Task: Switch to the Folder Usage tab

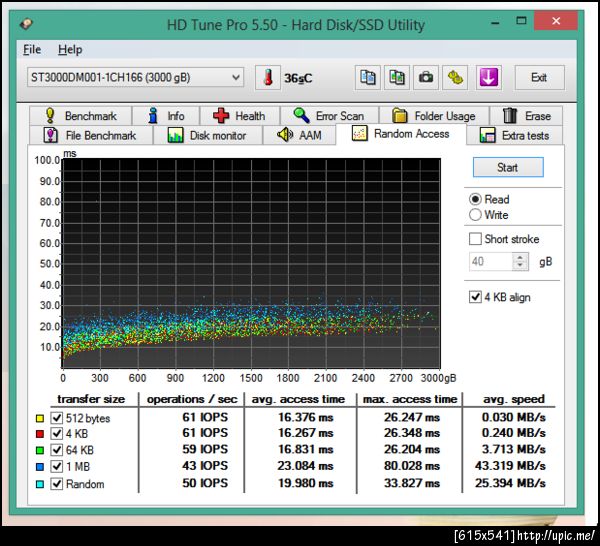Action: tap(434, 116)
